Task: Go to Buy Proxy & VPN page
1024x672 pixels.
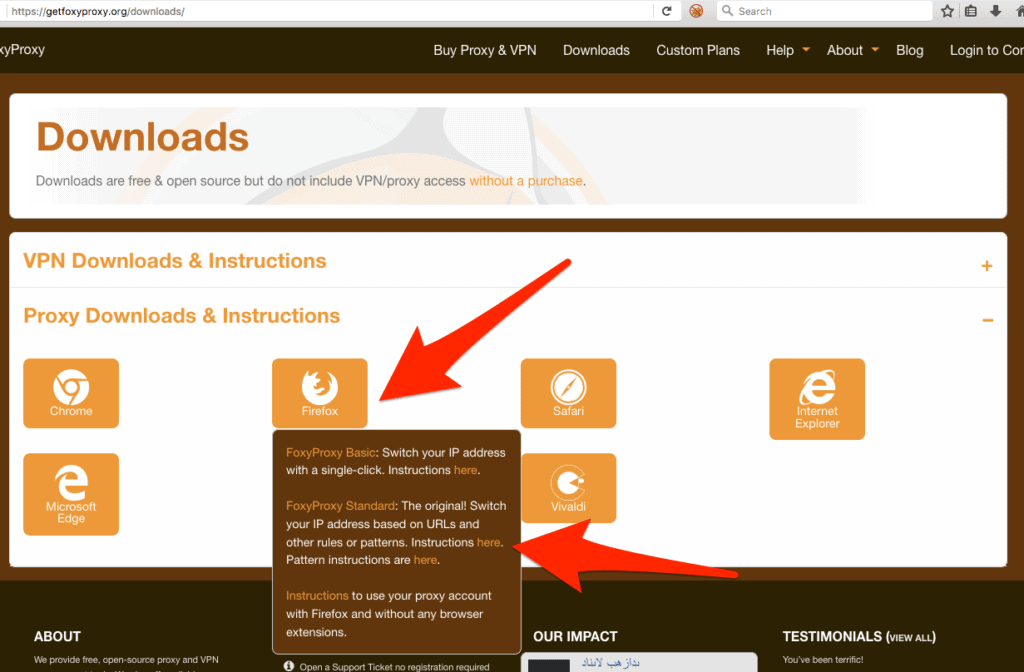Action: coord(485,50)
